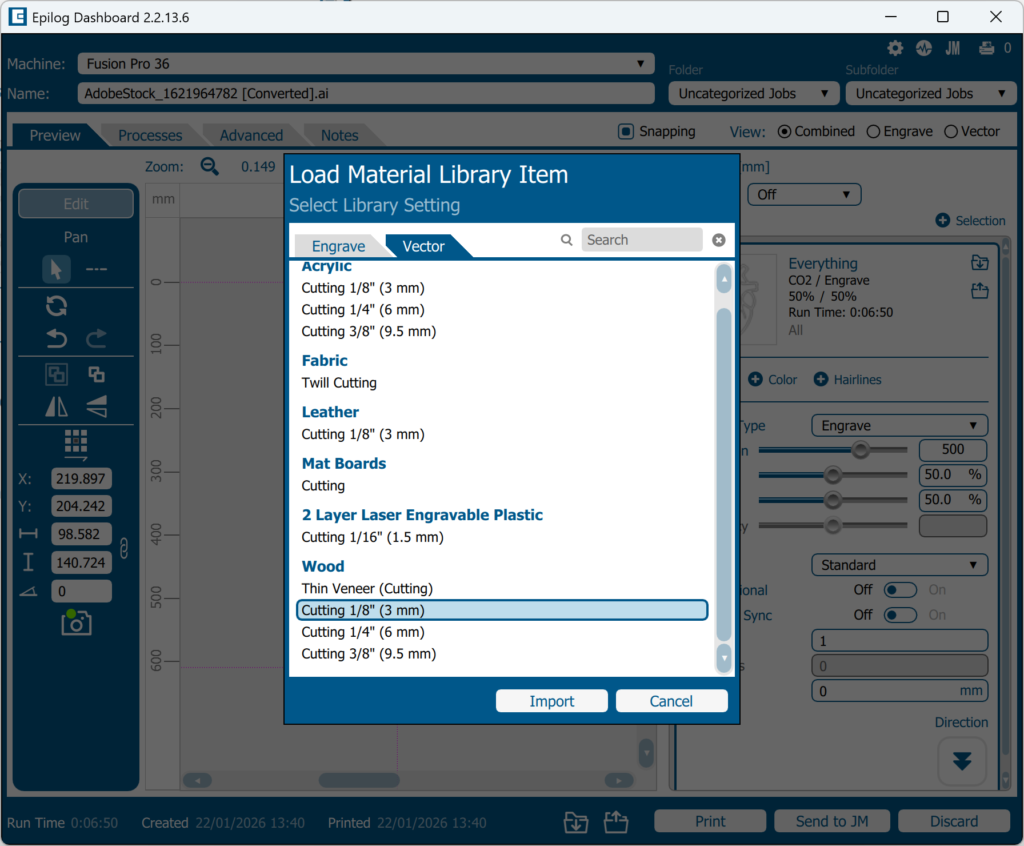Click the Discard button

pyautogui.click(x=953, y=821)
